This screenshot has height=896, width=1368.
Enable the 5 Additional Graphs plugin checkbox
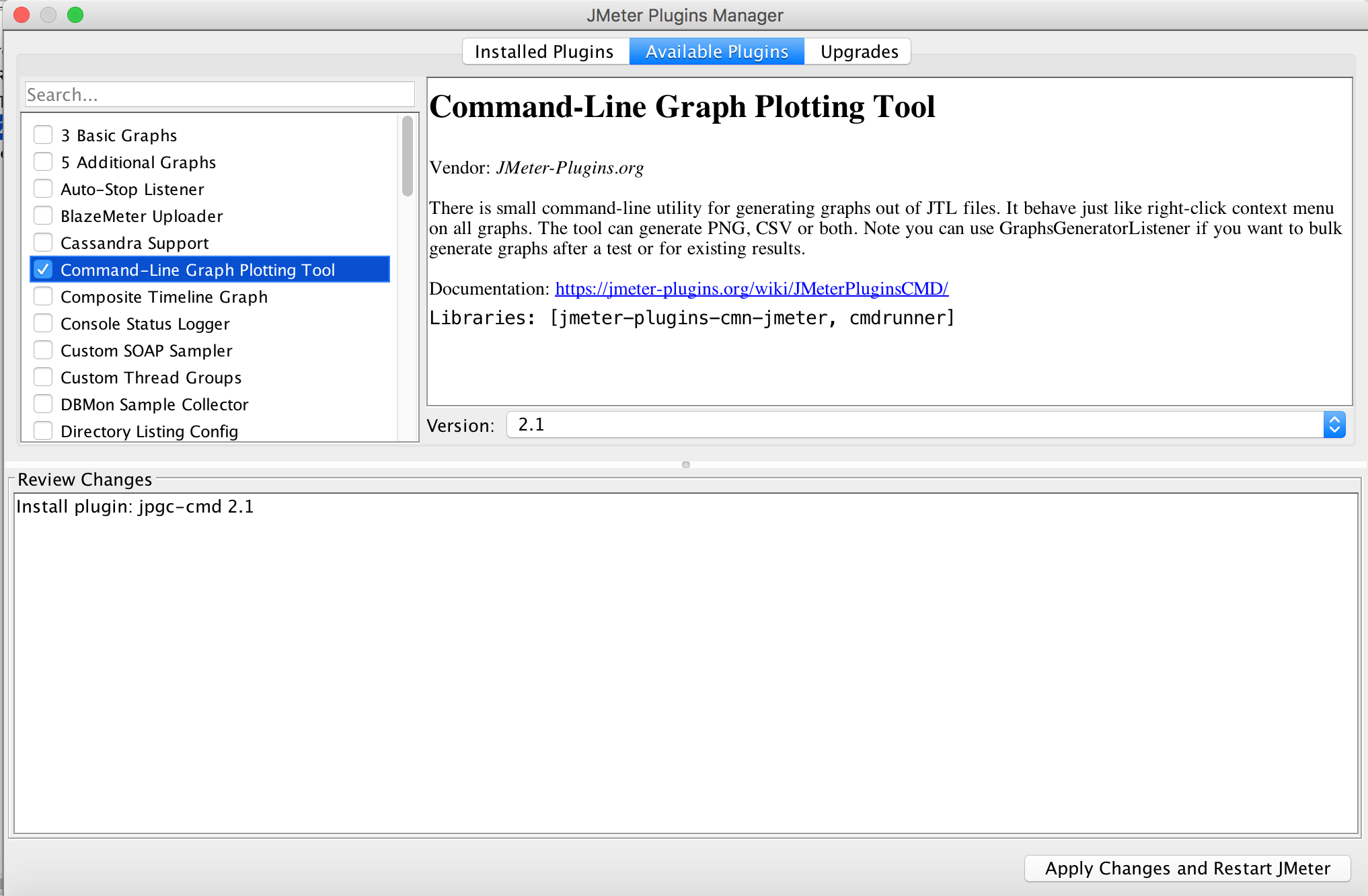point(43,162)
